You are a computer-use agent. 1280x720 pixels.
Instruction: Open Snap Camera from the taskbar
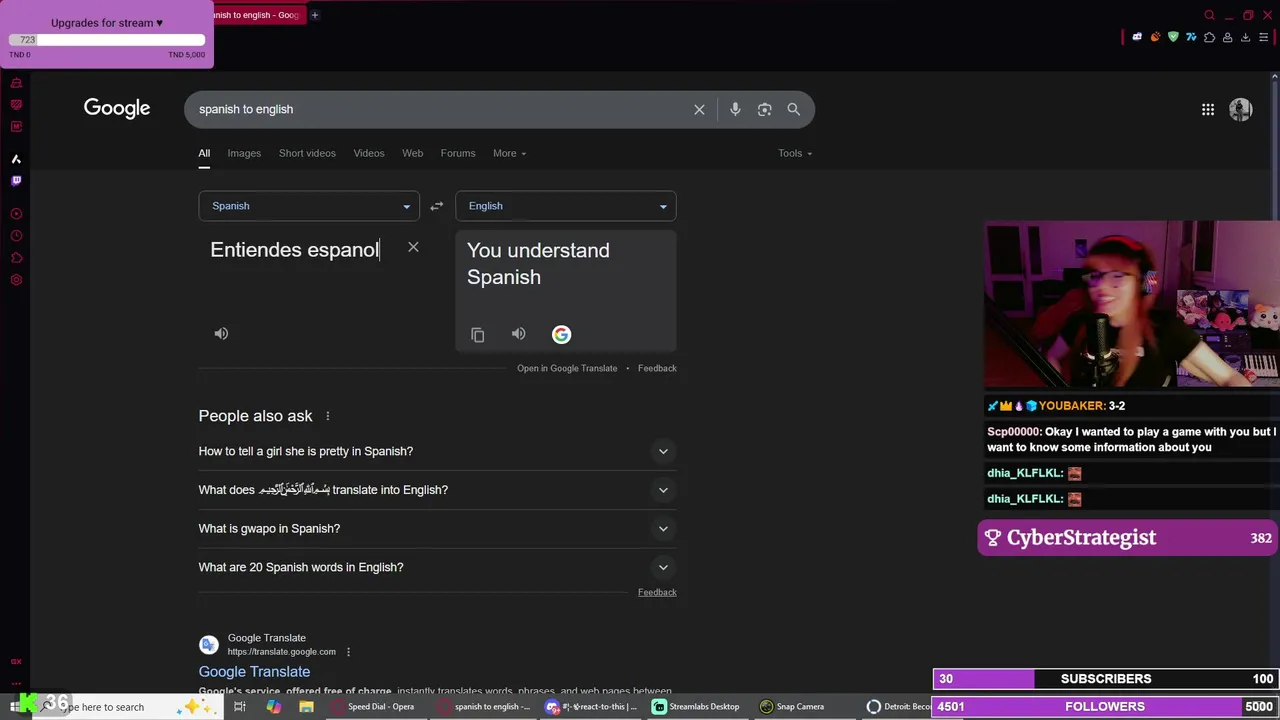[792, 707]
